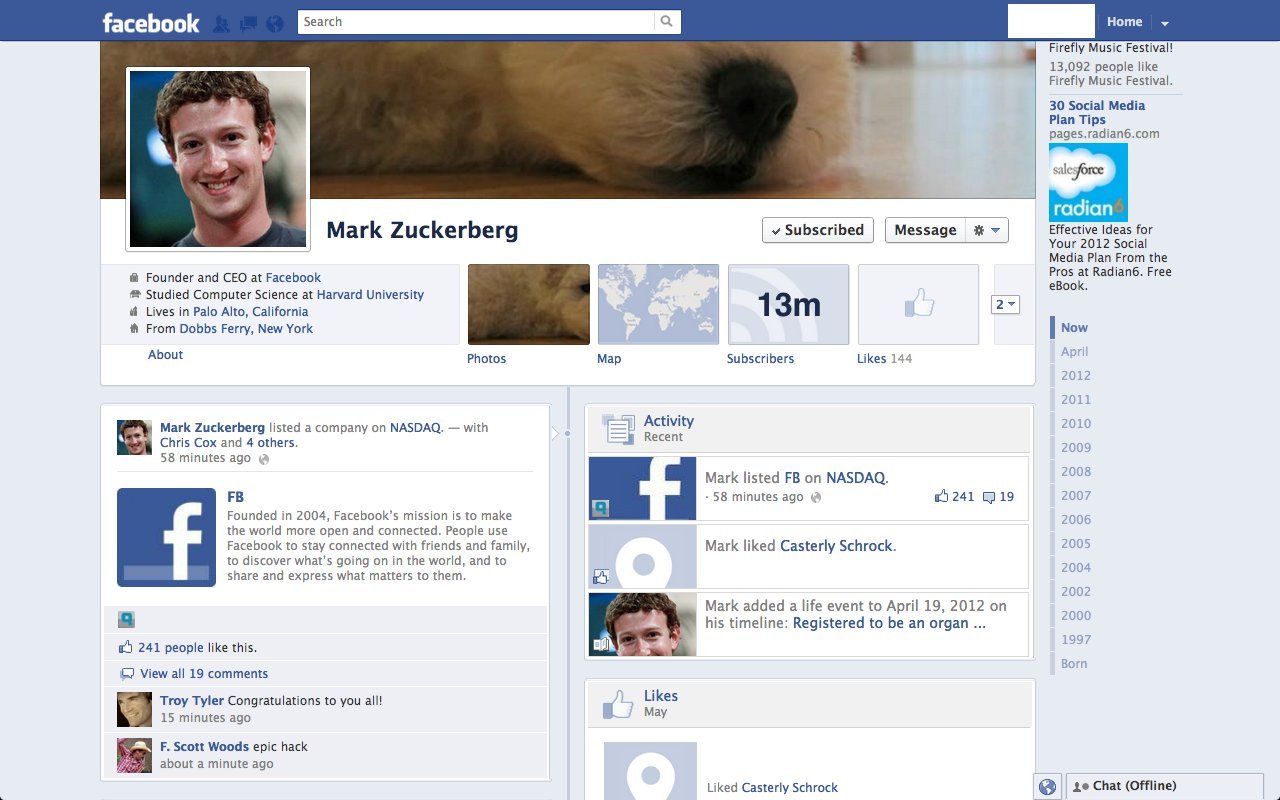Open the messages icon in top bar

(x=249, y=22)
